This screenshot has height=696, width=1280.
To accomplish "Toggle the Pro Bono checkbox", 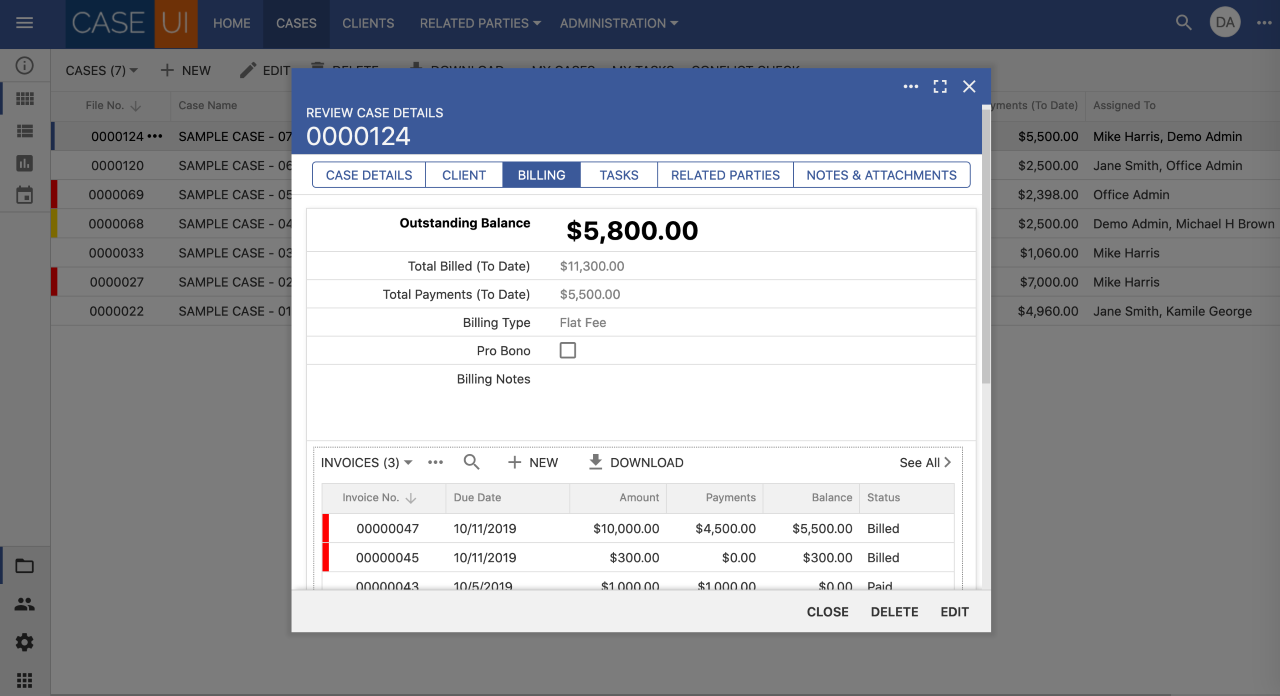I will pos(568,350).
